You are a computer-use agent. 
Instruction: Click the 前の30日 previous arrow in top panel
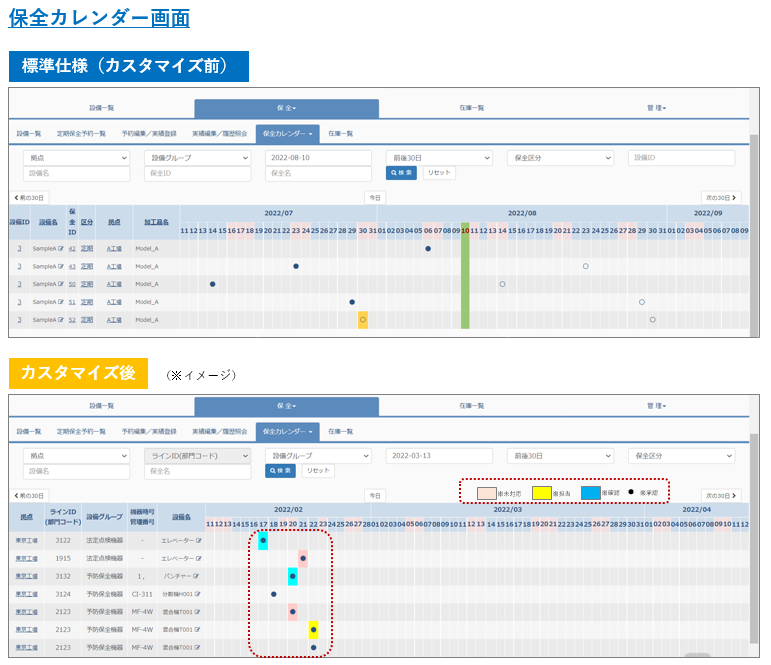coord(29,198)
